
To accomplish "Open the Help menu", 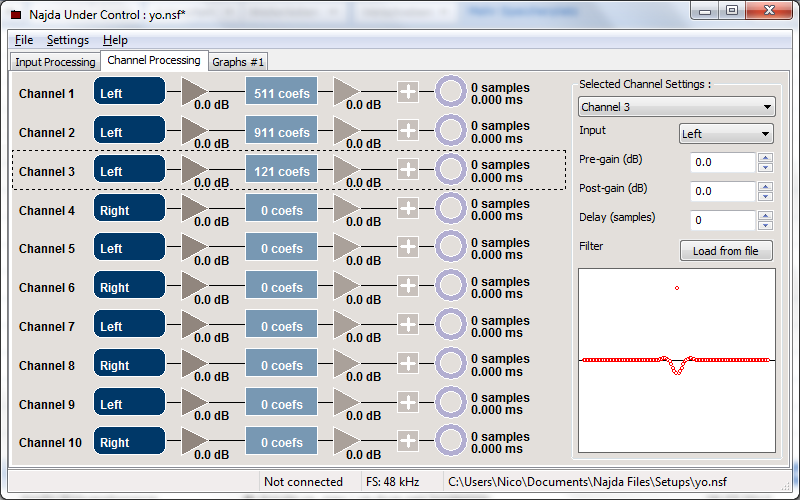I will point(115,40).
